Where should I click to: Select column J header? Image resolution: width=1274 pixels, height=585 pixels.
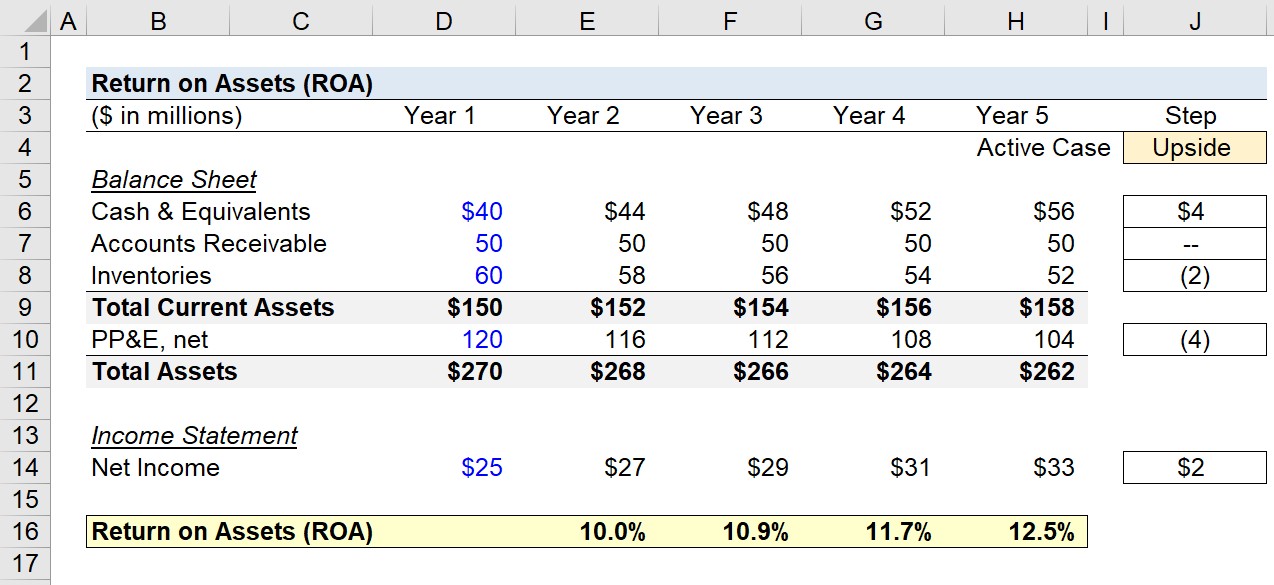point(1195,18)
